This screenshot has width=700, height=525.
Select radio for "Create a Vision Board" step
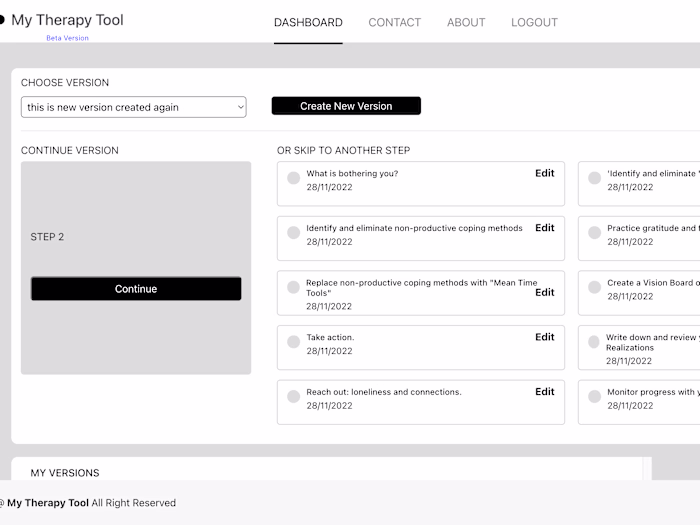point(594,287)
